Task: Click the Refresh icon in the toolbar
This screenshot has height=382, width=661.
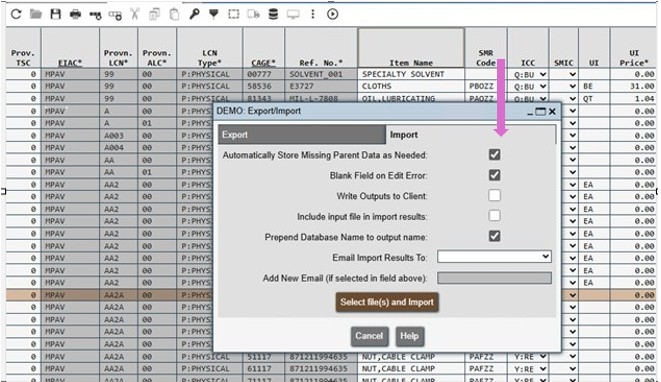Action: tap(16, 14)
